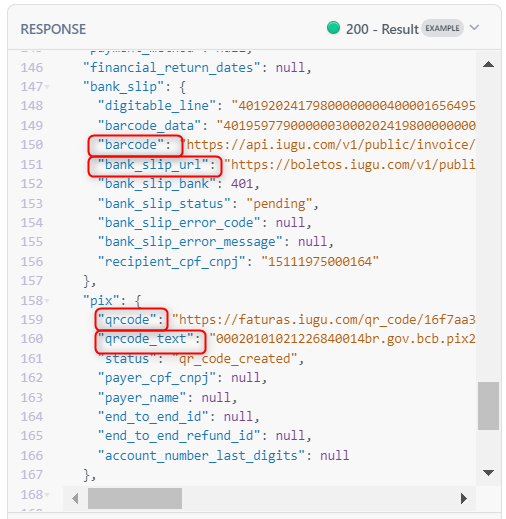Click the digitable_line number string value
Viewport: 506px width, 519px height.
pos(353,106)
